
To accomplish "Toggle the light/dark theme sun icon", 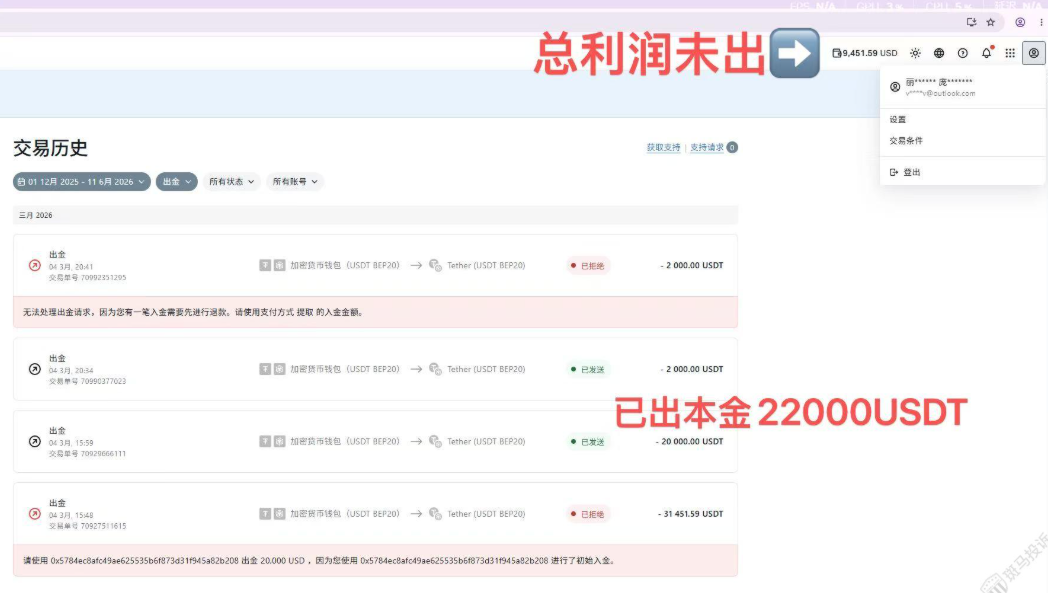I will click(x=915, y=53).
